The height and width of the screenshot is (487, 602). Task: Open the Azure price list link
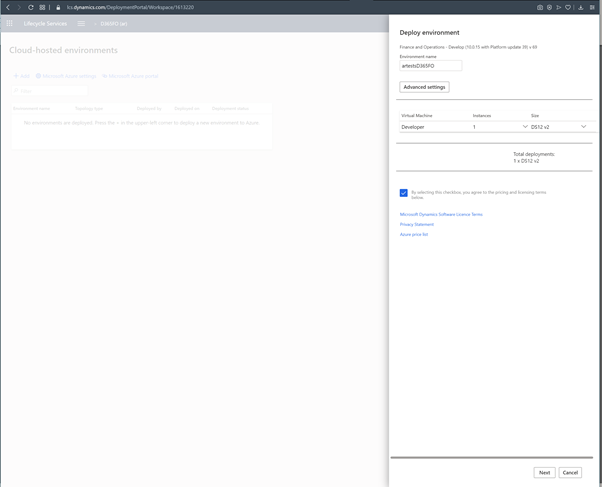[414, 234]
